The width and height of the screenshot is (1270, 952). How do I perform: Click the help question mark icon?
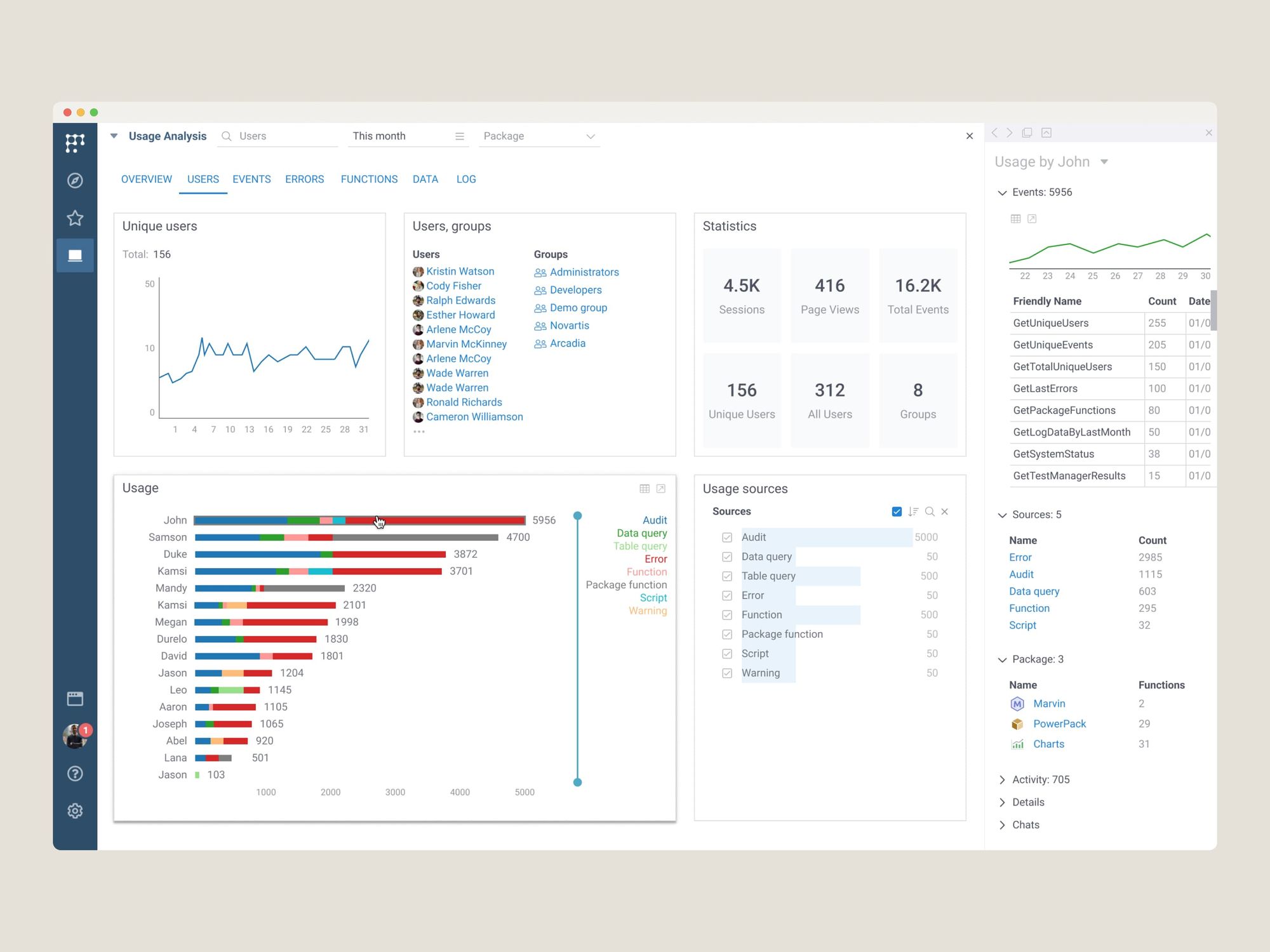pyautogui.click(x=75, y=774)
